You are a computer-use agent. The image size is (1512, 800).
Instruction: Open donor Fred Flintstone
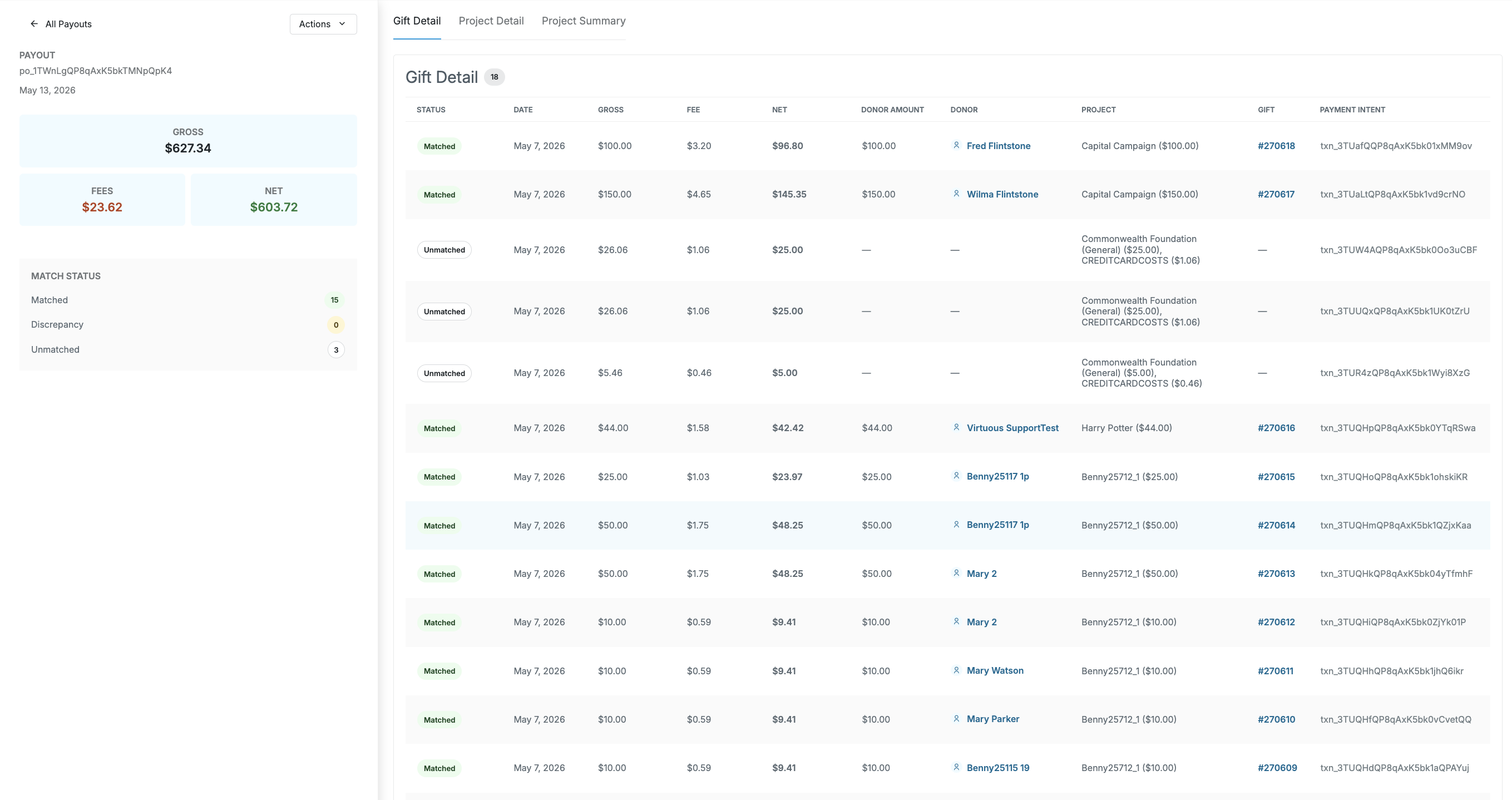coord(999,146)
